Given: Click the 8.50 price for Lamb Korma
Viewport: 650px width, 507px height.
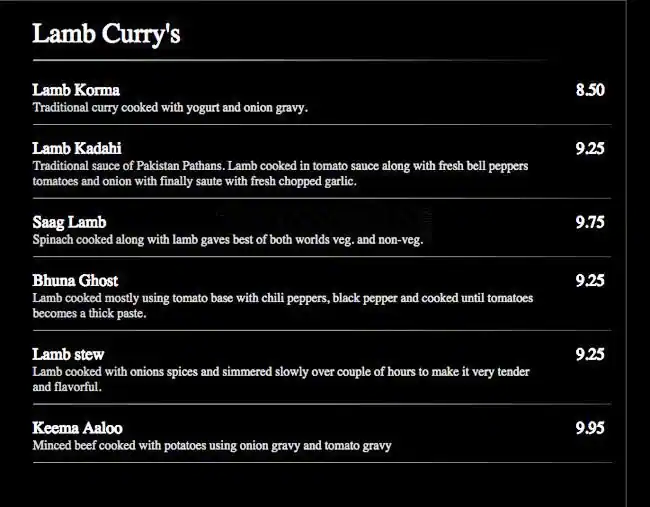Looking at the screenshot, I should click(x=590, y=90).
